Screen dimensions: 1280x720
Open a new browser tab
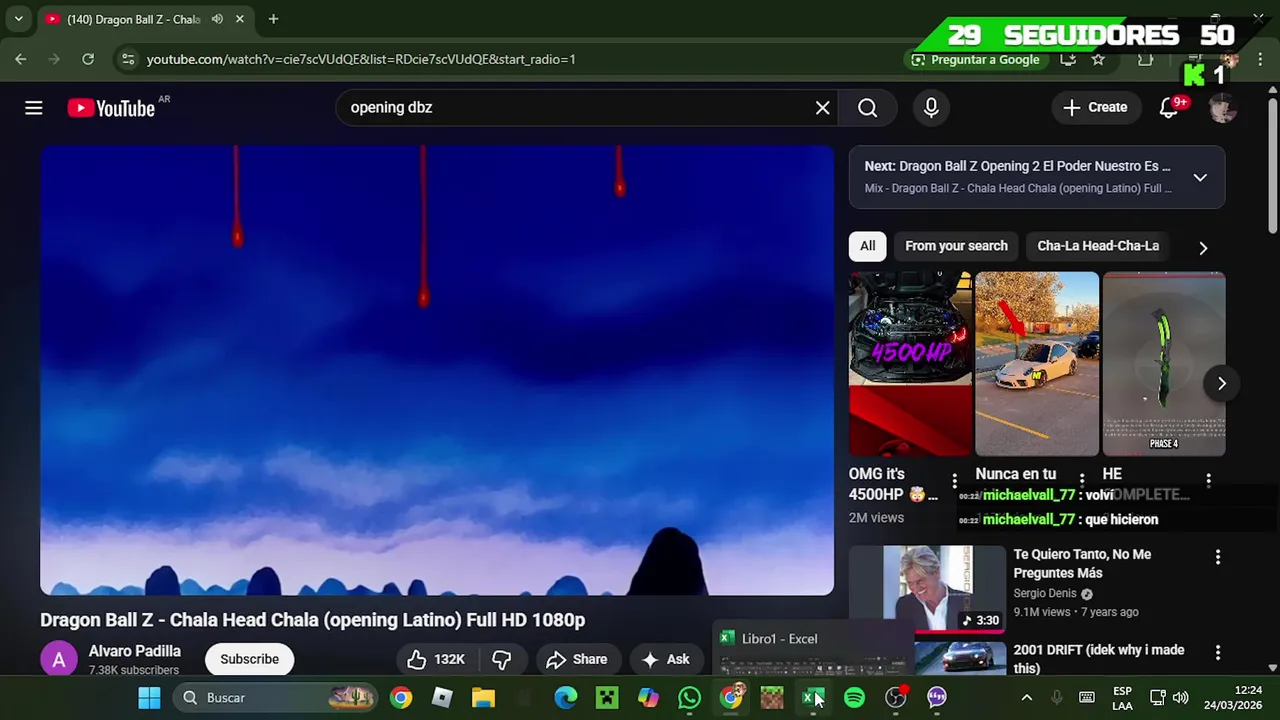273,19
